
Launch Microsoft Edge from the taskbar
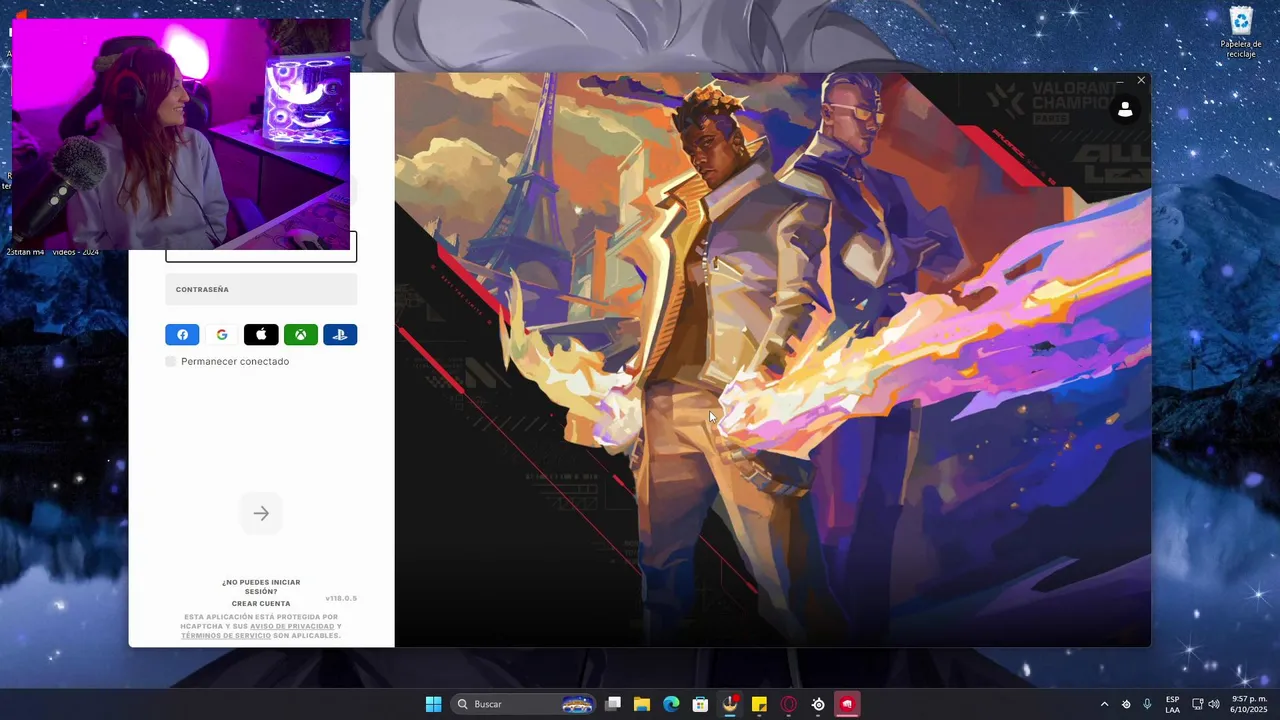pos(672,704)
